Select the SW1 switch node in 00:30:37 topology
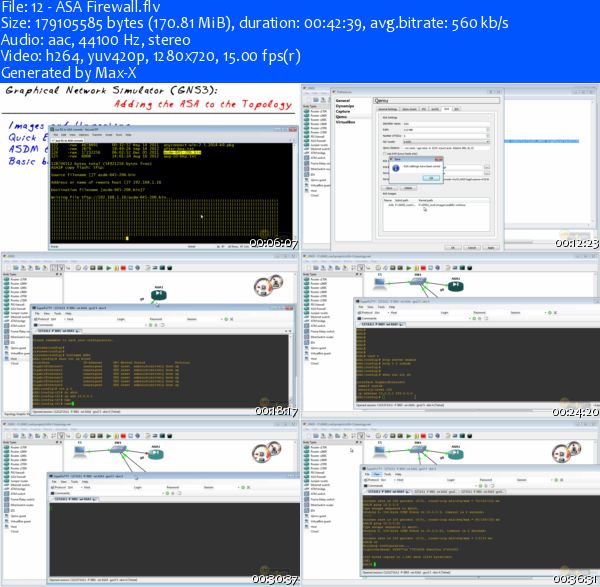 point(118,450)
